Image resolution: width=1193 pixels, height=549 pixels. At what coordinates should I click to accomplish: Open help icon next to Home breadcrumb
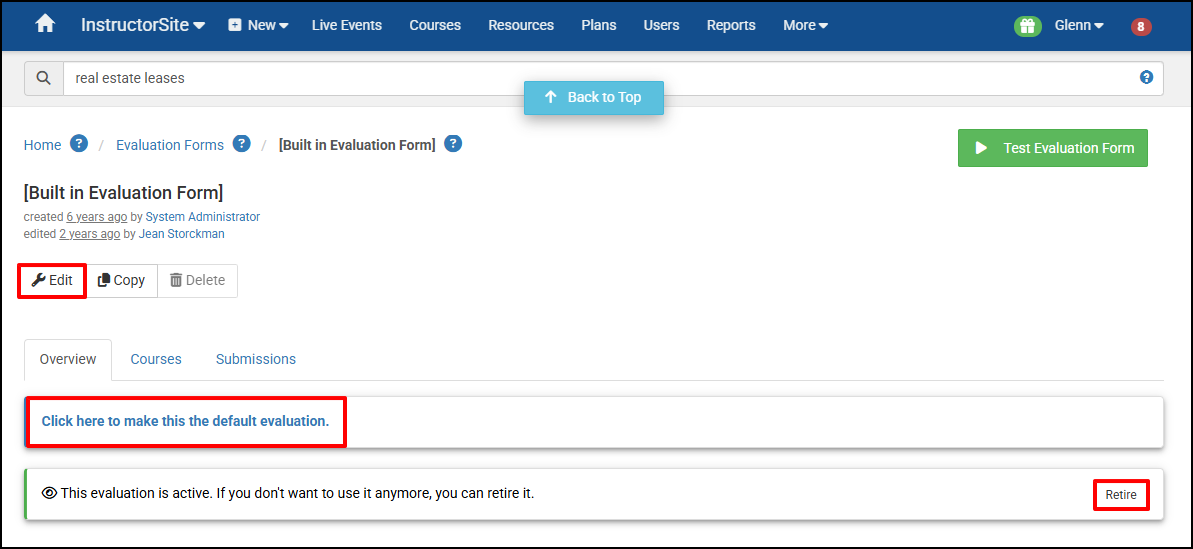coord(79,144)
